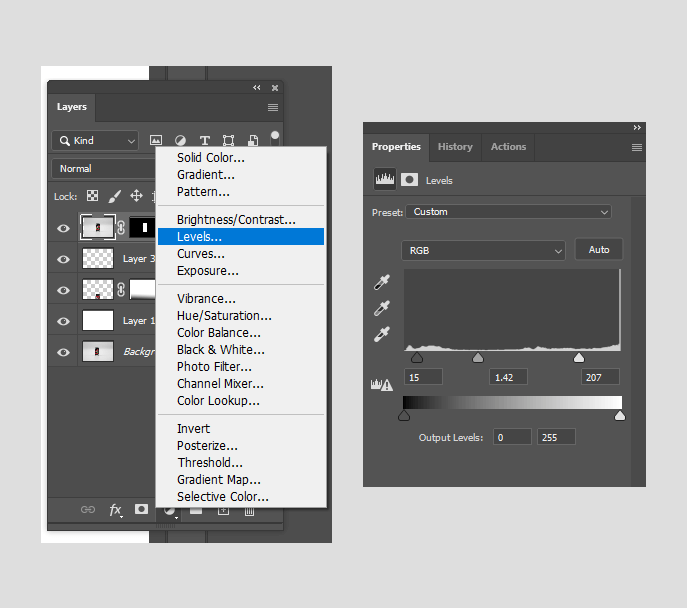The width and height of the screenshot is (687, 608).
Task: Click the shadow input field showing 15
Action: [423, 377]
